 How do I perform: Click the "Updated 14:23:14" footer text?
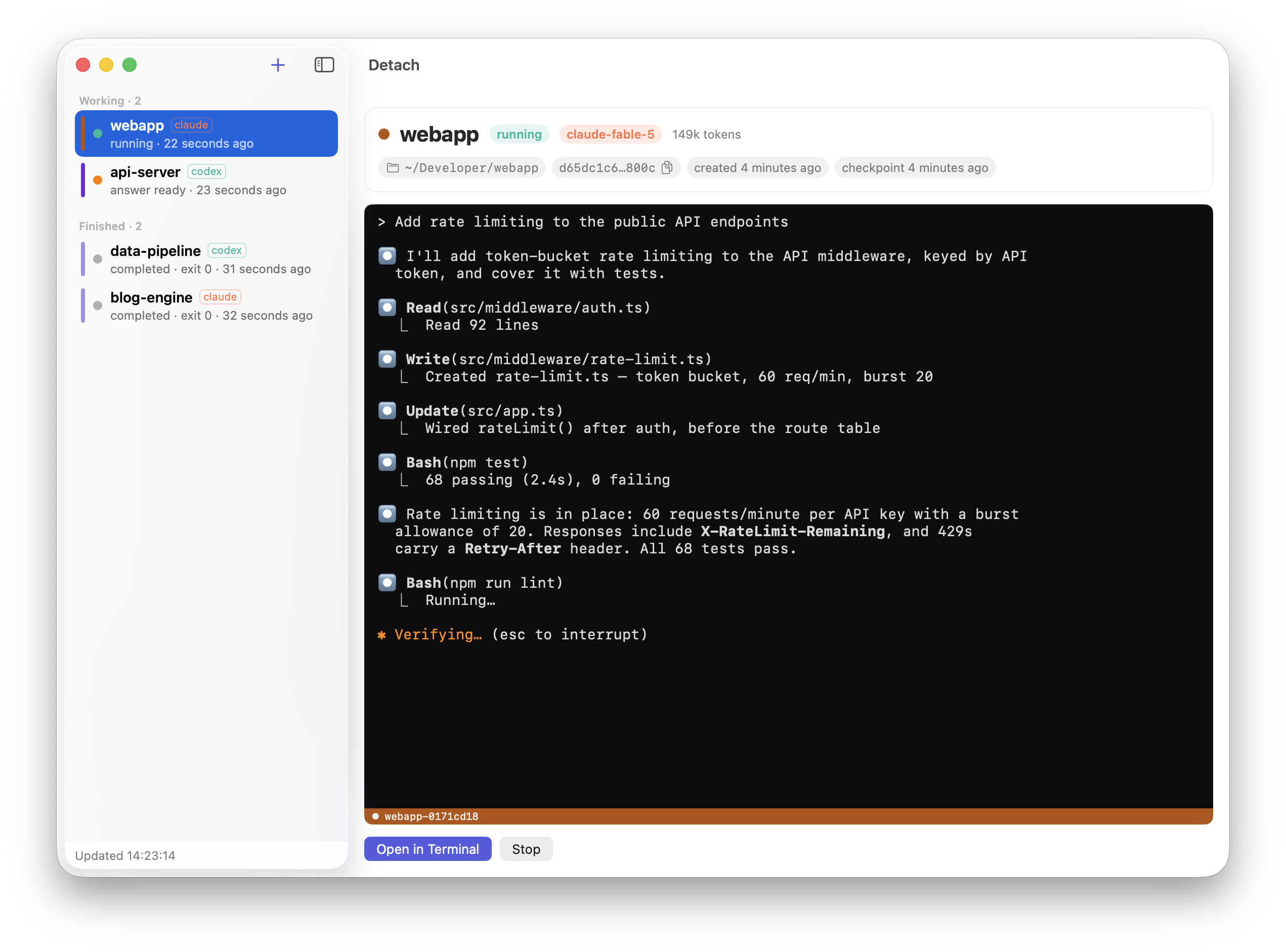tap(125, 855)
